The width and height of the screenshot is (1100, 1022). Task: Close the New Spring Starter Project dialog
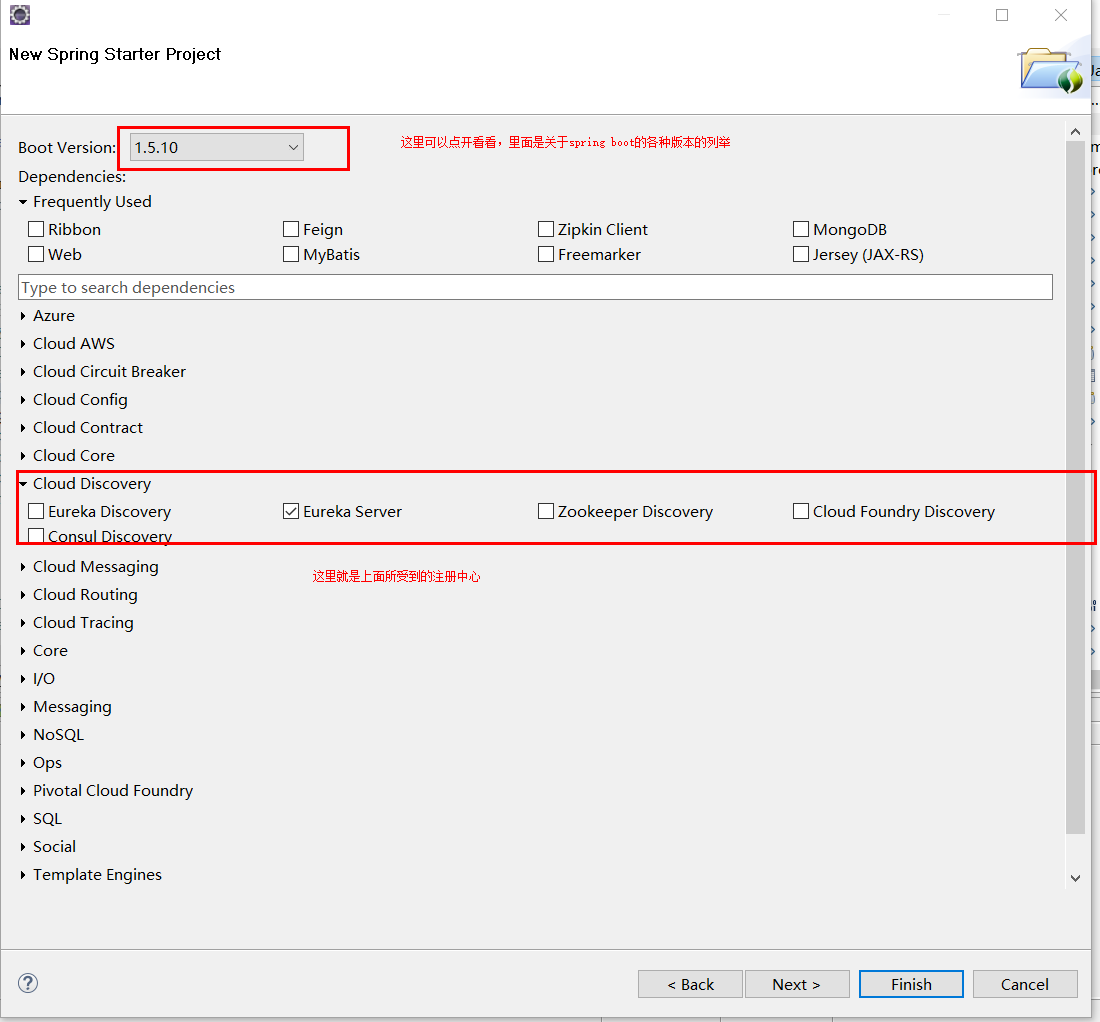coord(1061,15)
